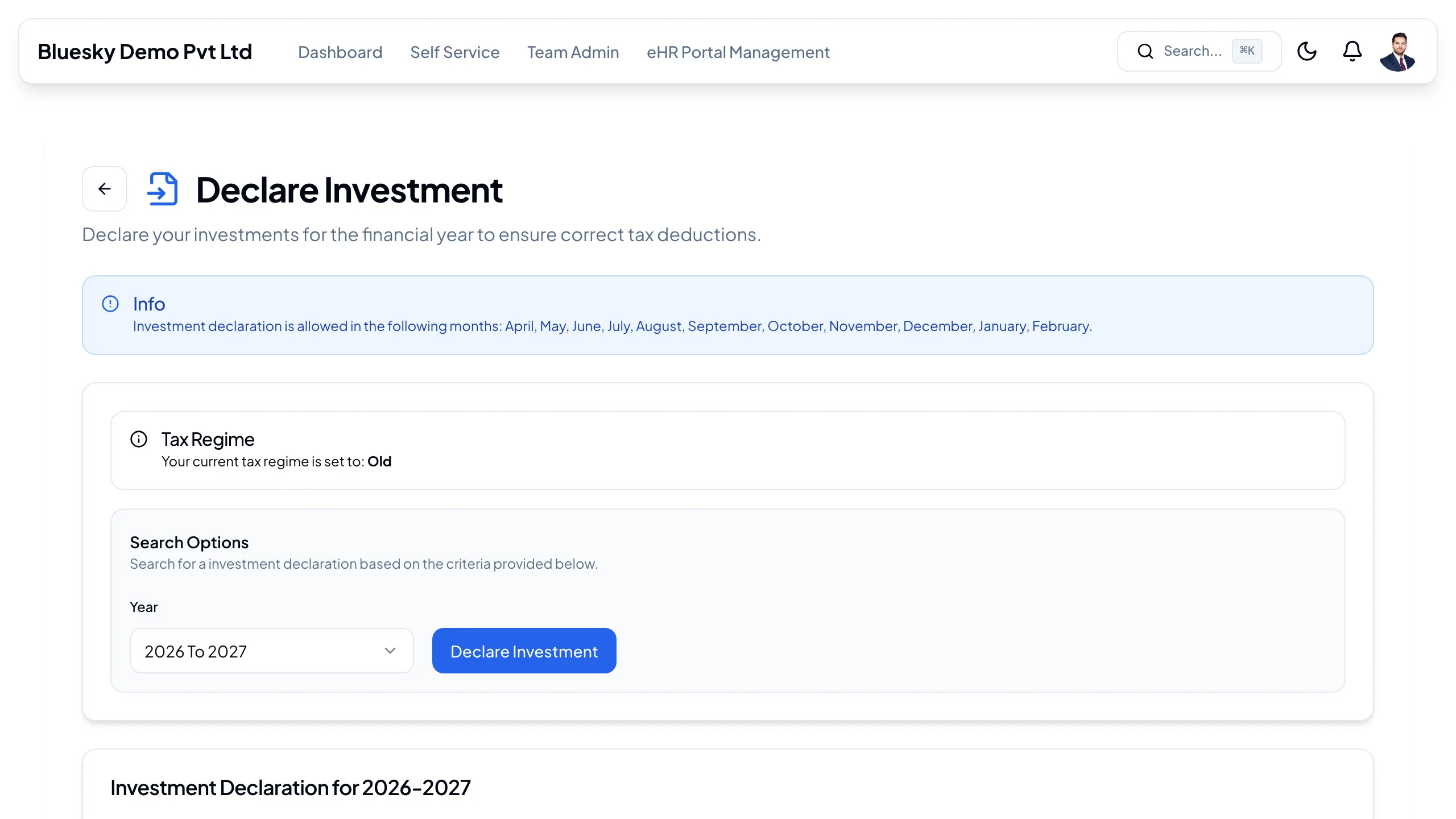Click the blue Declare Investment button
The width and height of the screenshot is (1456, 819).
point(524,651)
